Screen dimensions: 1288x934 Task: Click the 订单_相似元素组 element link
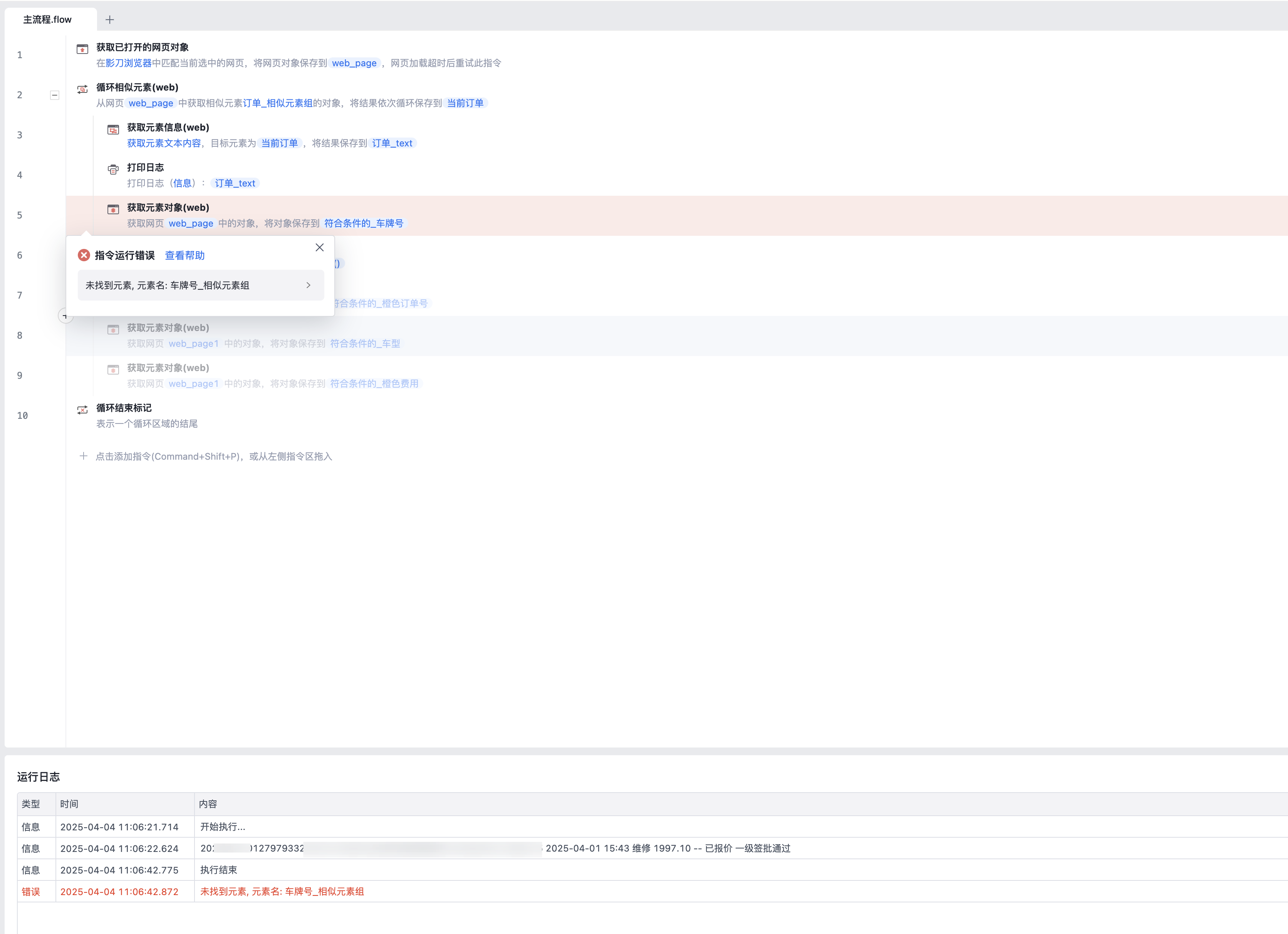pos(278,103)
